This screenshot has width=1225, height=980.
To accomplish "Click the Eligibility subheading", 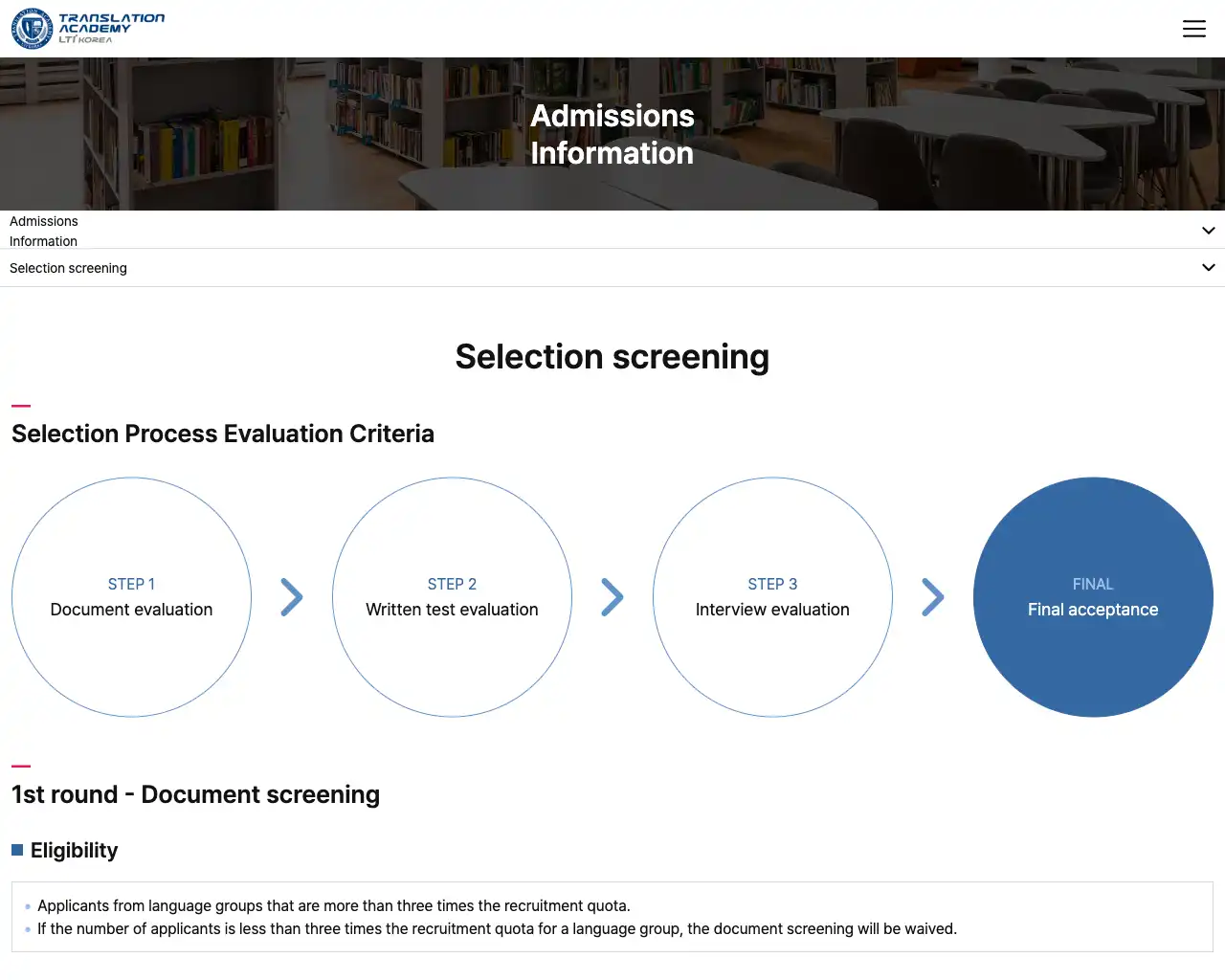I will 74,850.
